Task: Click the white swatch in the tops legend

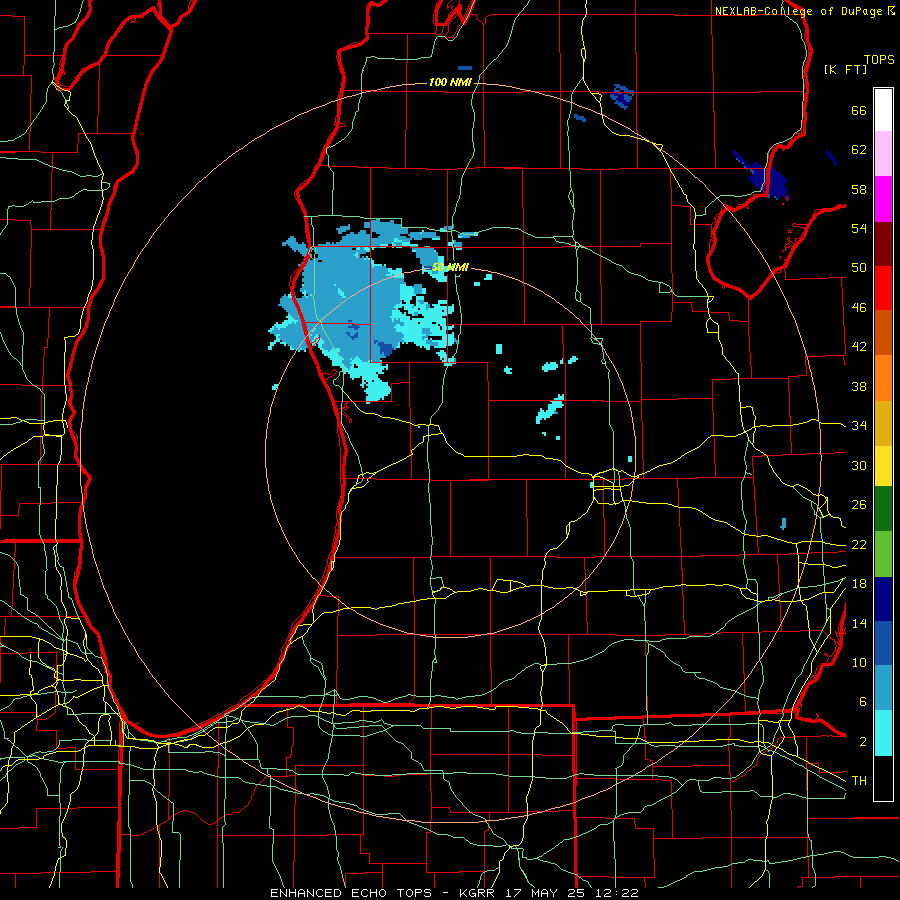Action: tap(883, 110)
